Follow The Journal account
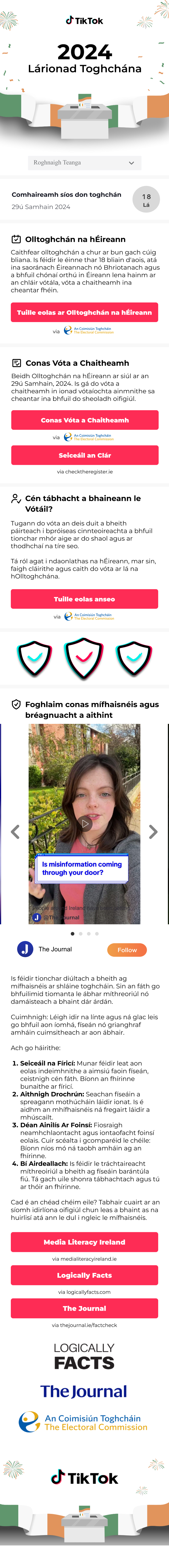169x1568 pixels. point(127,950)
